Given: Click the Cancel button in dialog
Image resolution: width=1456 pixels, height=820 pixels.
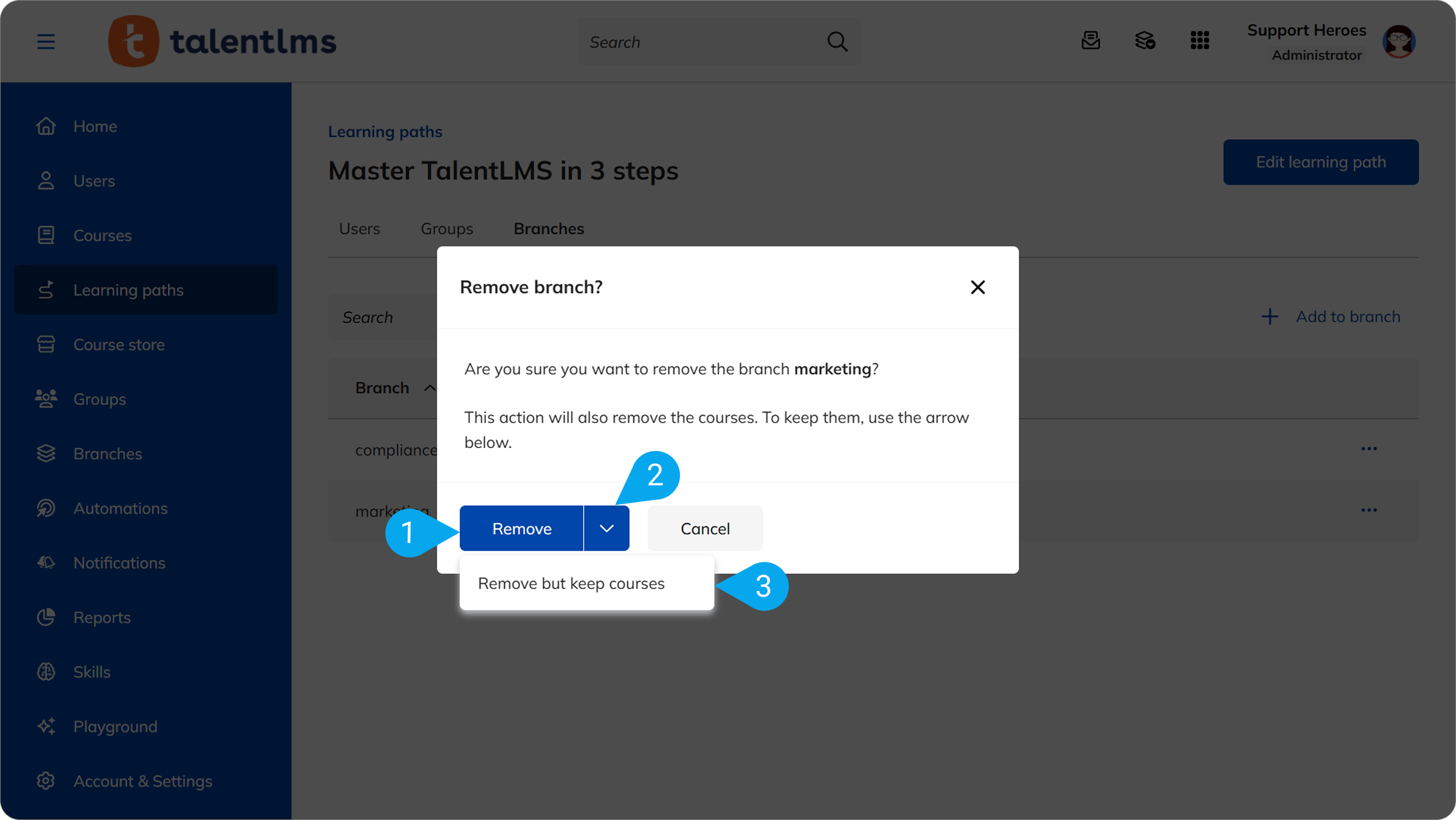Looking at the screenshot, I should pyautogui.click(x=705, y=528).
